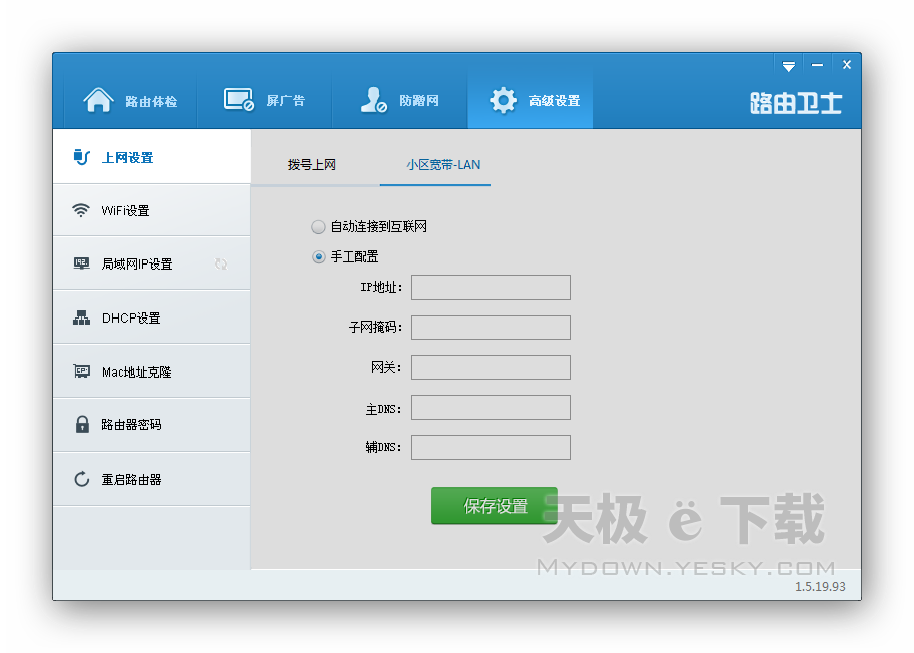The width and height of the screenshot is (914, 653).
Task: Open the Mac地址克隆 device icon
Action: (x=82, y=371)
